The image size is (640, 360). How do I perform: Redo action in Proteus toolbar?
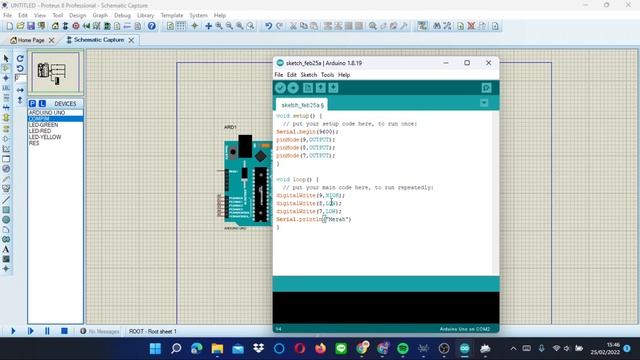pyautogui.click(x=279, y=26)
